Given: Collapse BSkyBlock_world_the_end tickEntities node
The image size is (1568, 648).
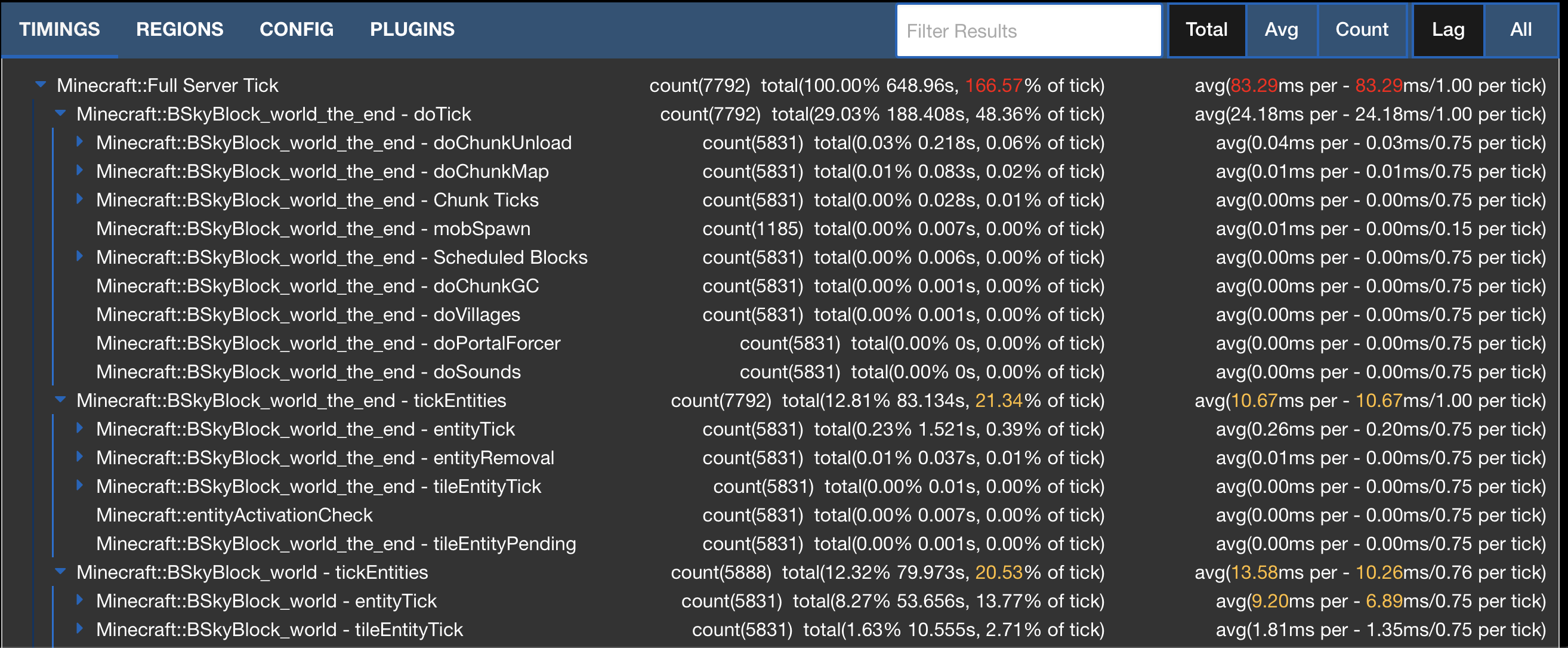Looking at the screenshot, I should [60, 400].
